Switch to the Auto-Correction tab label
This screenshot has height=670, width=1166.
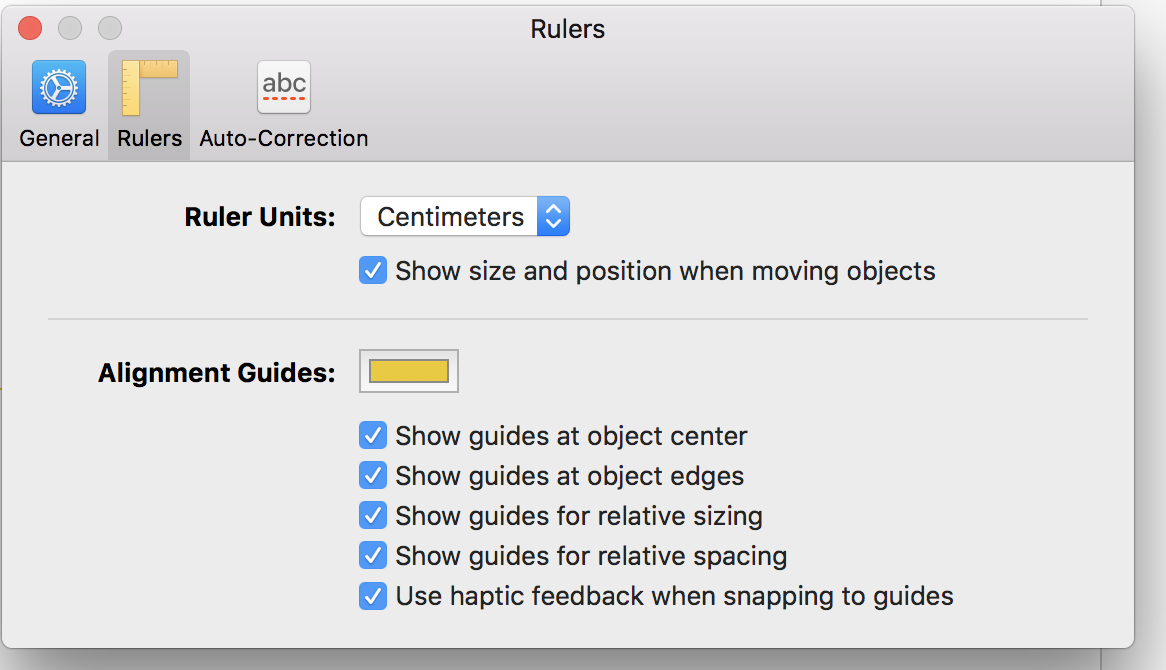pos(284,138)
